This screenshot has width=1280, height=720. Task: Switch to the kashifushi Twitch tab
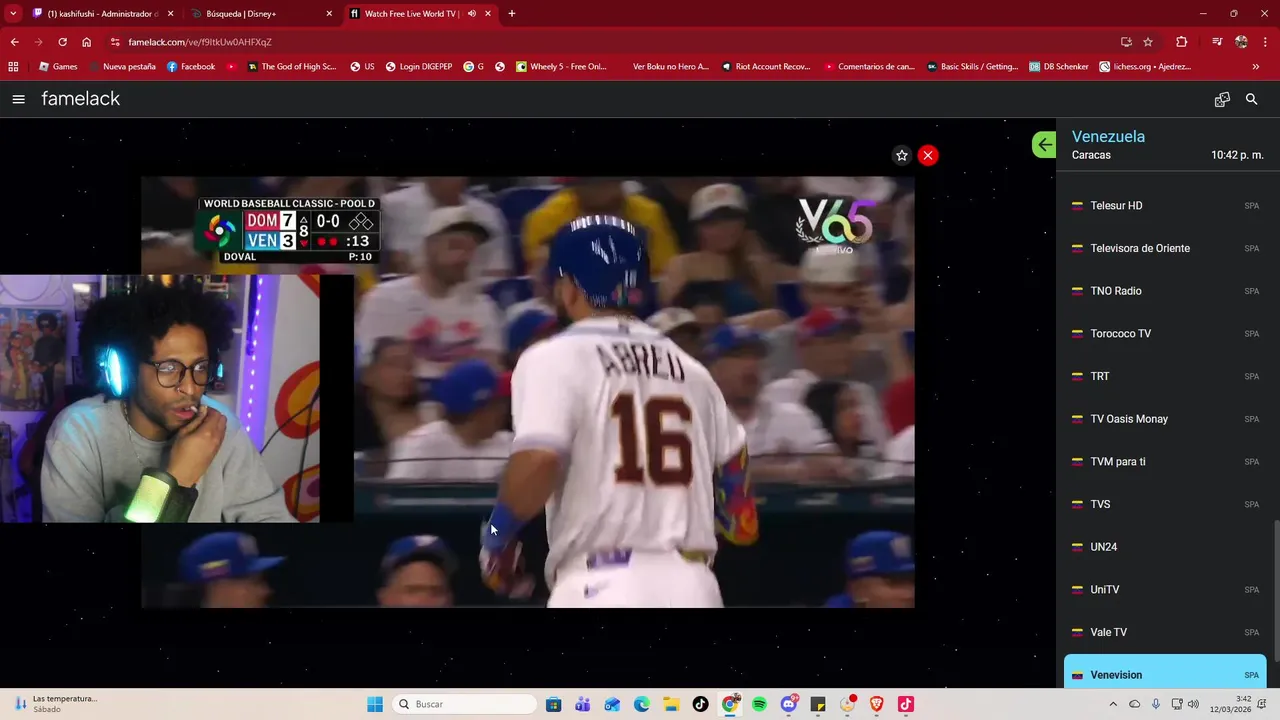[x=101, y=14]
